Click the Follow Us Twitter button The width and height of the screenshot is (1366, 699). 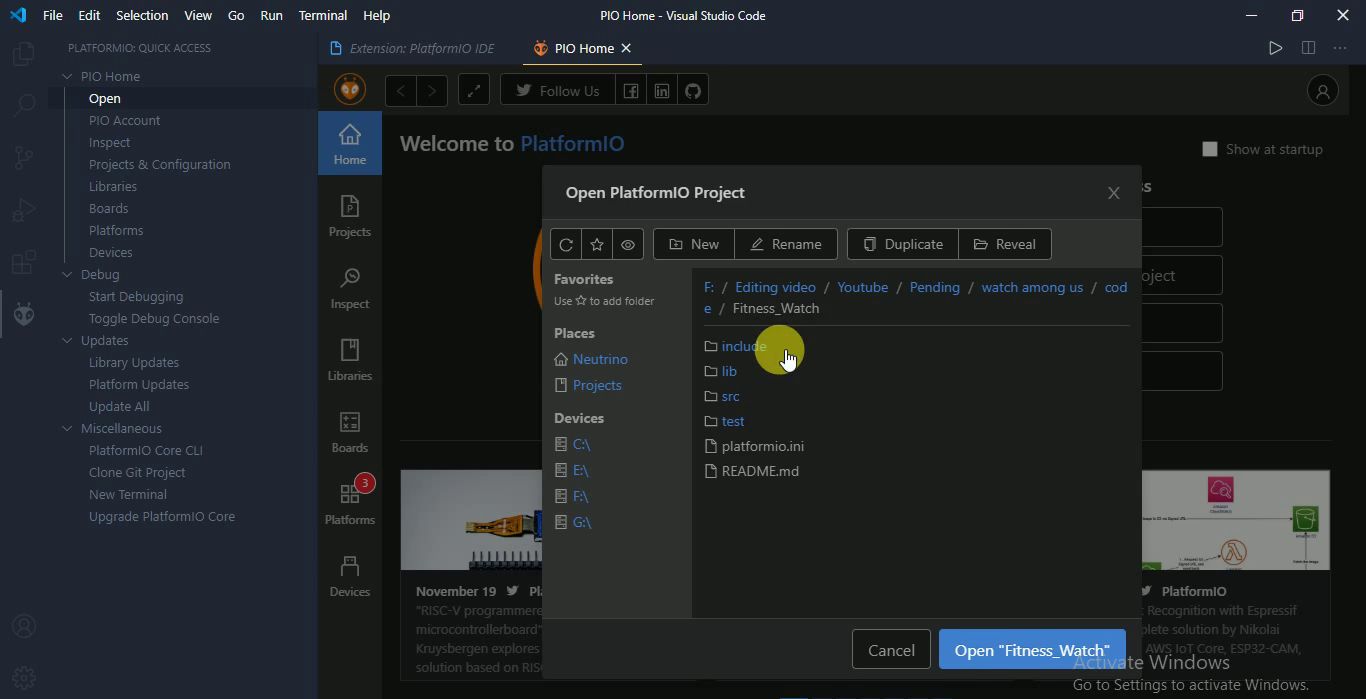click(x=558, y=91)
